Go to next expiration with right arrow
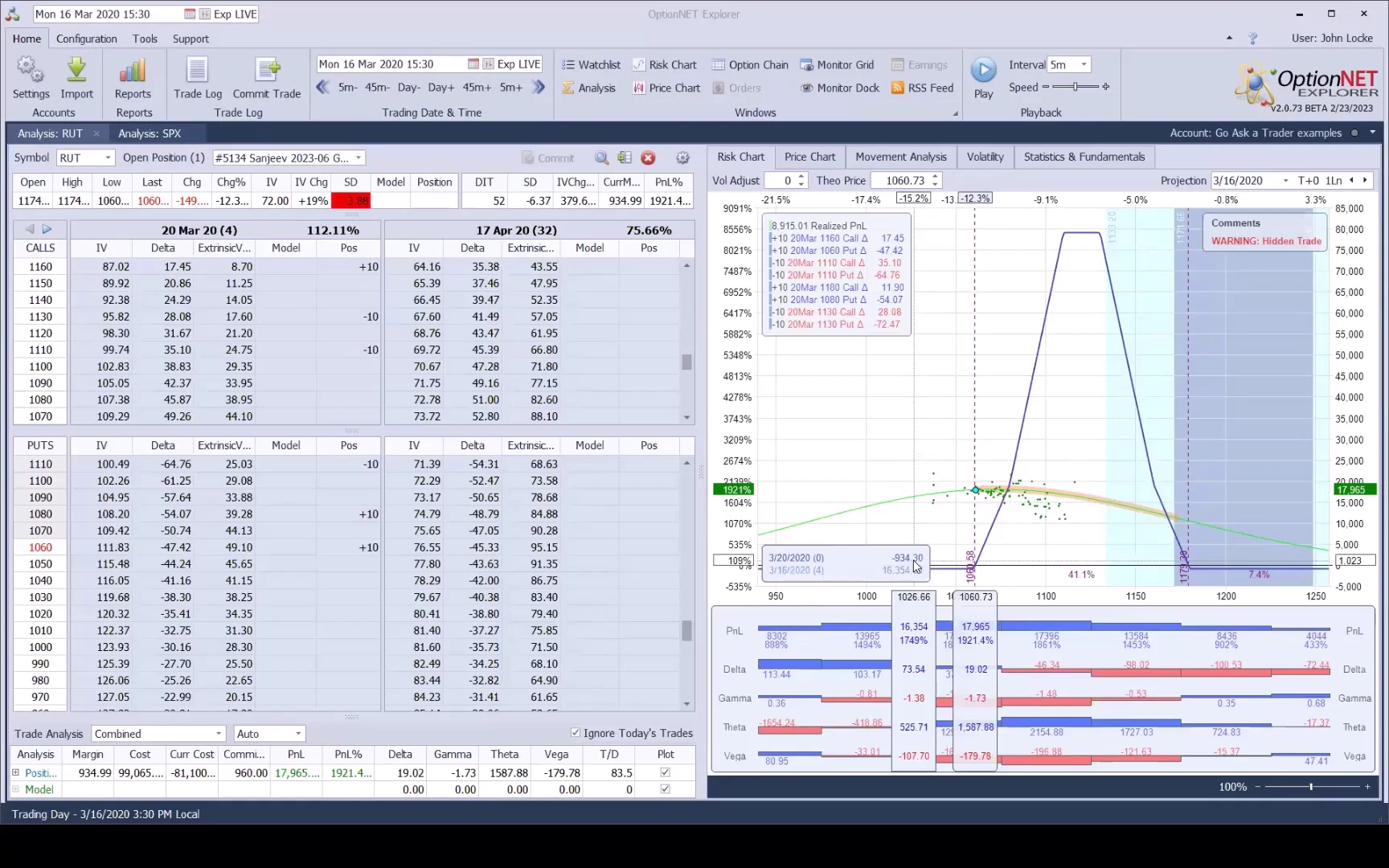Screen dimensions: 1389x868 (x=47, y=230)
